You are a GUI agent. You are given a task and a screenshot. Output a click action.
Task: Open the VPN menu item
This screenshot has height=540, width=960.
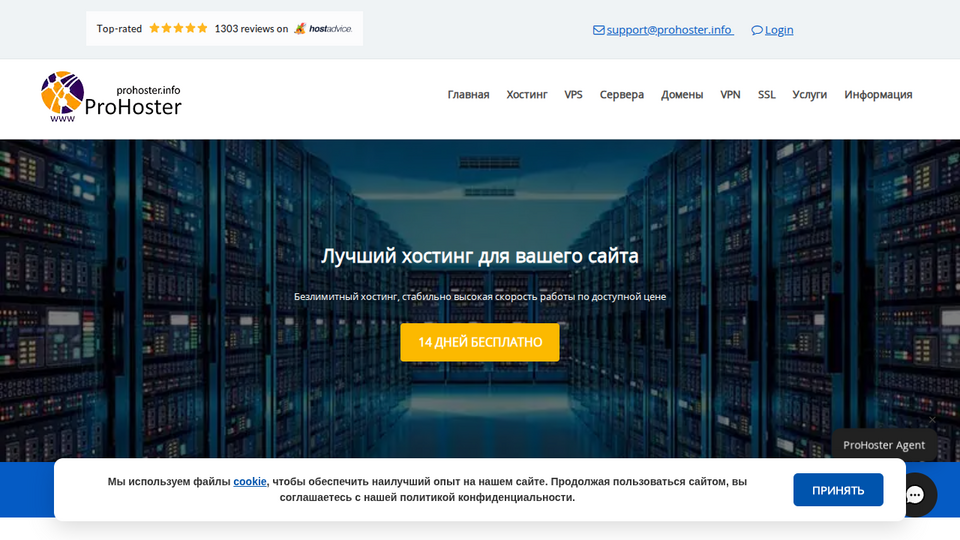pos(730,94)
